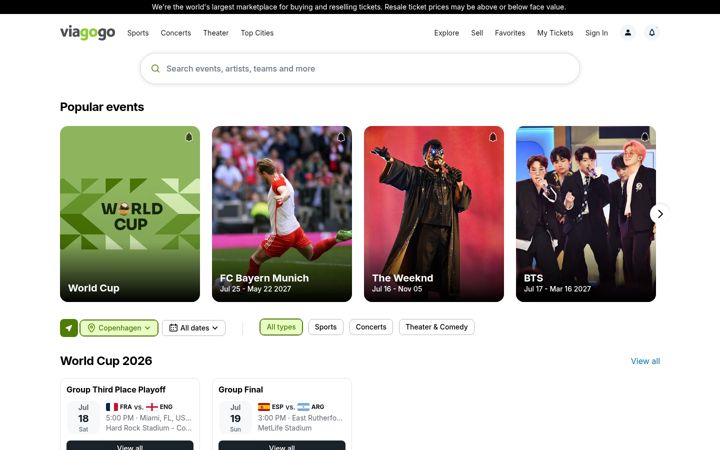Open the World Cup event card

pos(130,214)
